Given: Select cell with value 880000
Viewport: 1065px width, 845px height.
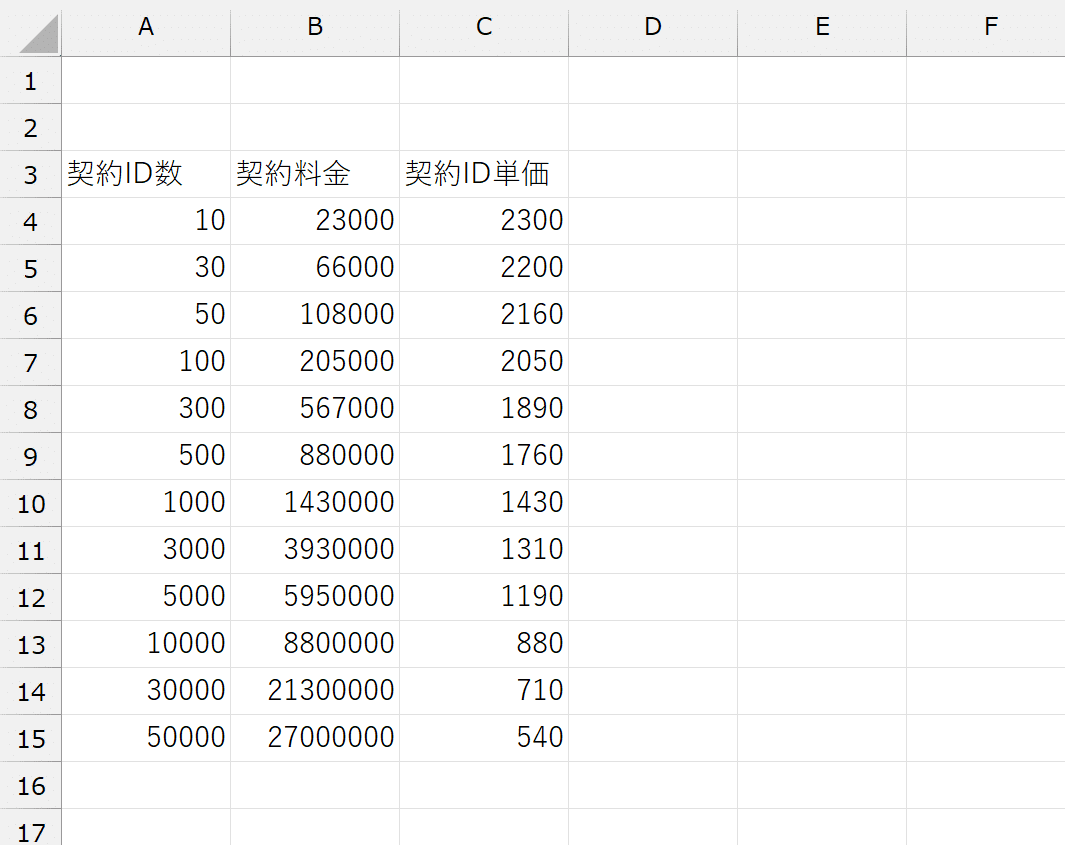Looking at the screenshot, I should click(315, 456).
